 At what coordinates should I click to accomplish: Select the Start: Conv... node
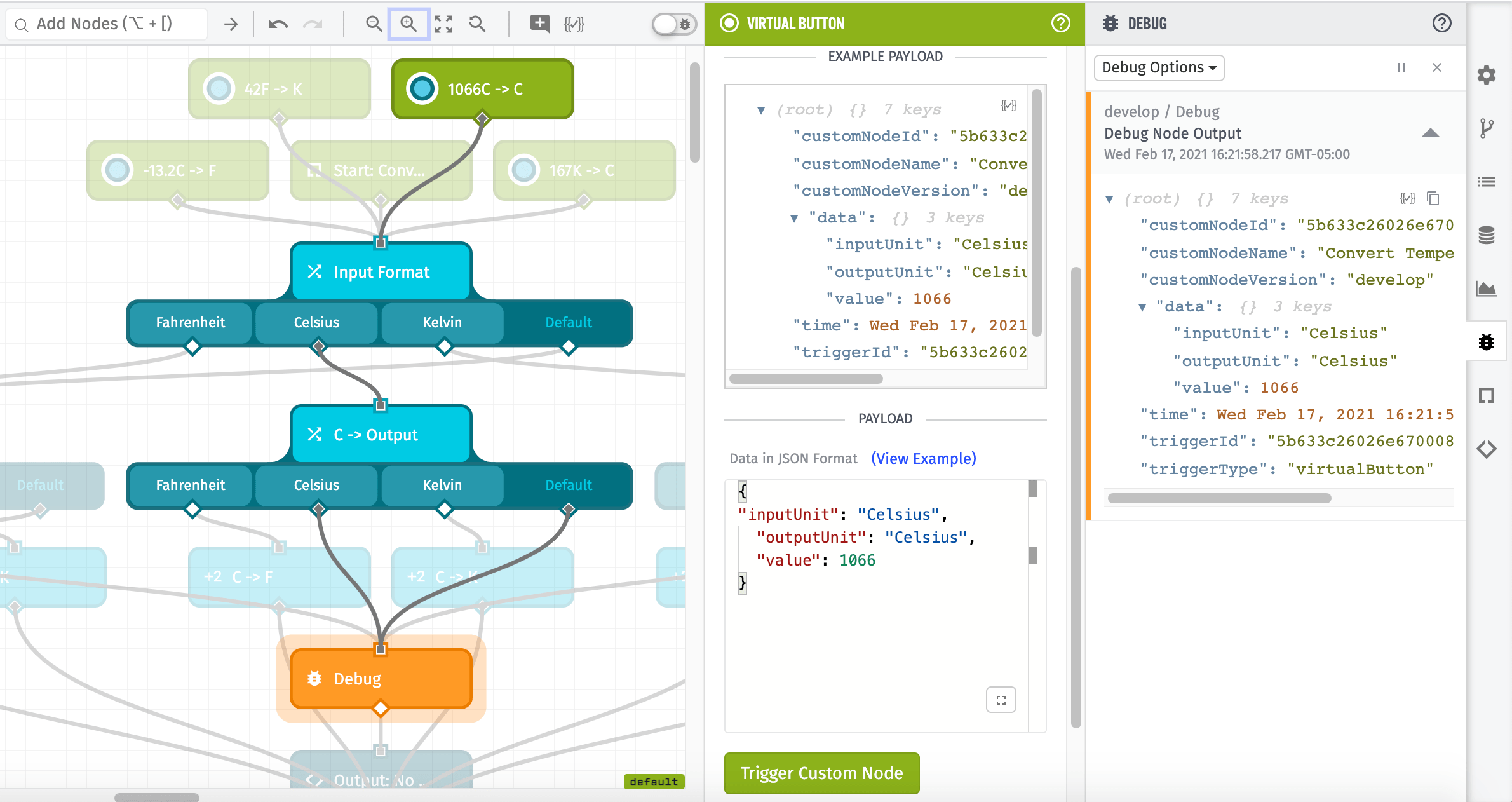pyautogui.click(x=381, y=170)
